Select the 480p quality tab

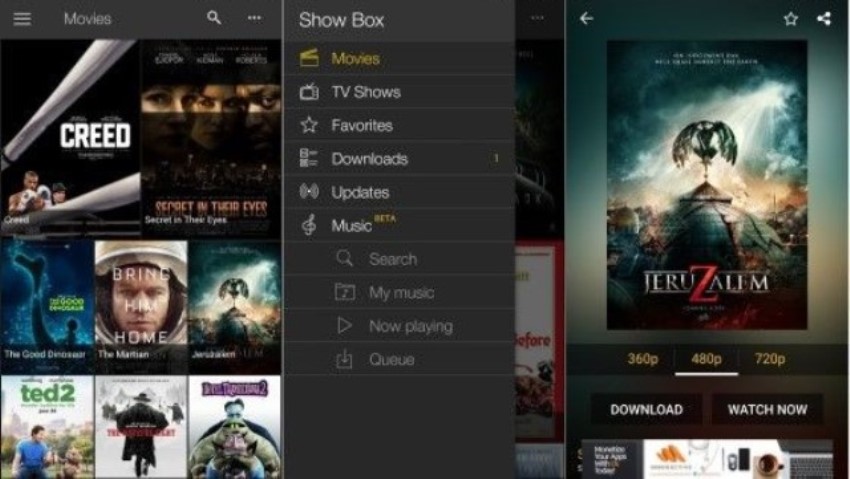tap(706, 359)
